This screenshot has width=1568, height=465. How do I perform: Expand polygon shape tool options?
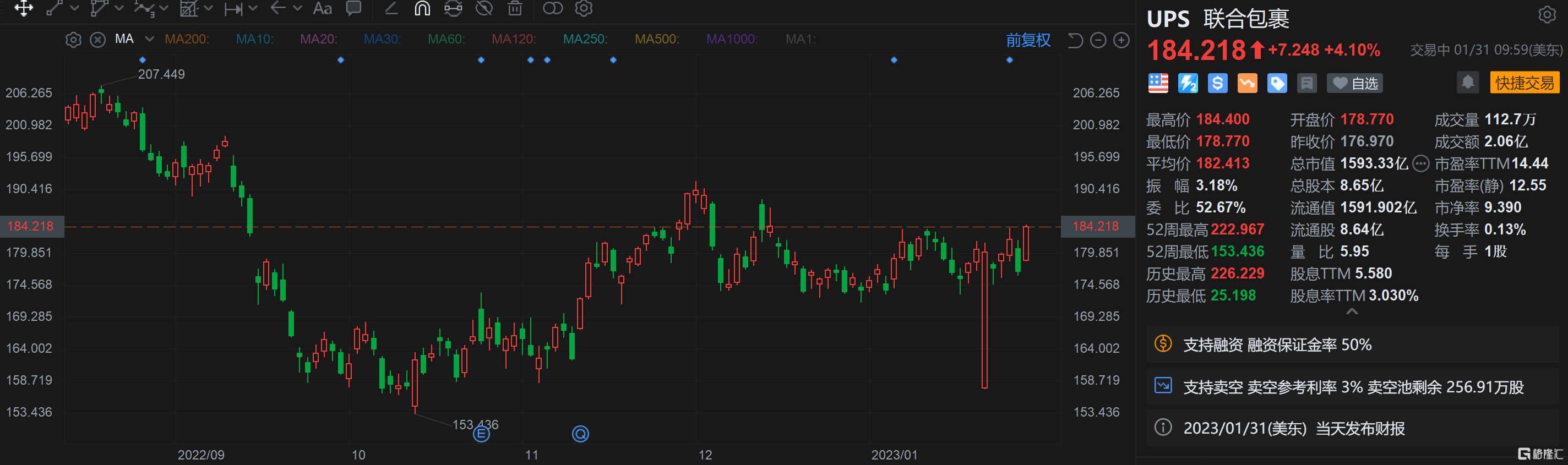[x=119, y=8]
